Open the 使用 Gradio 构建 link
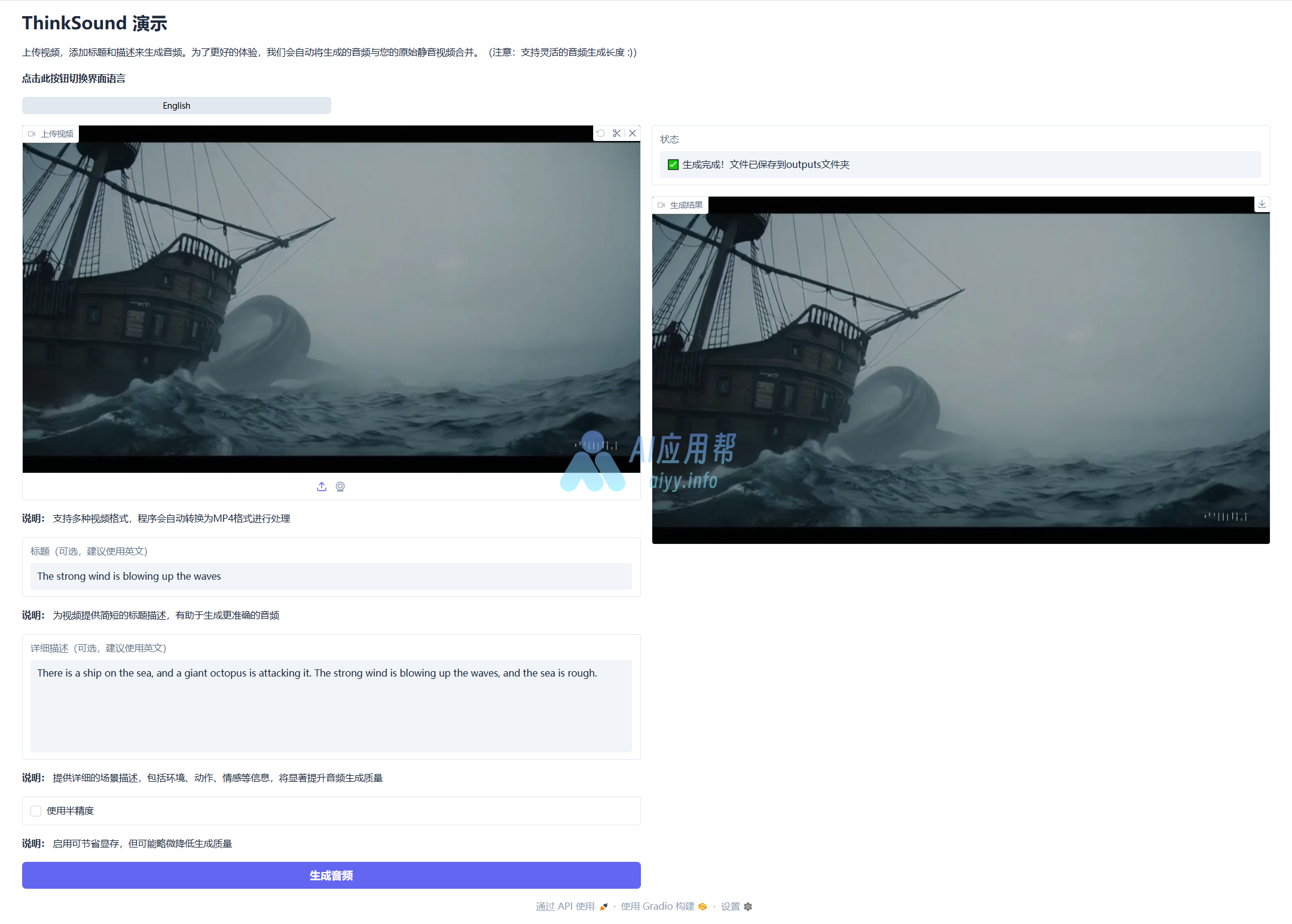This screenshot has height=924, width=1292. [664, 907]
